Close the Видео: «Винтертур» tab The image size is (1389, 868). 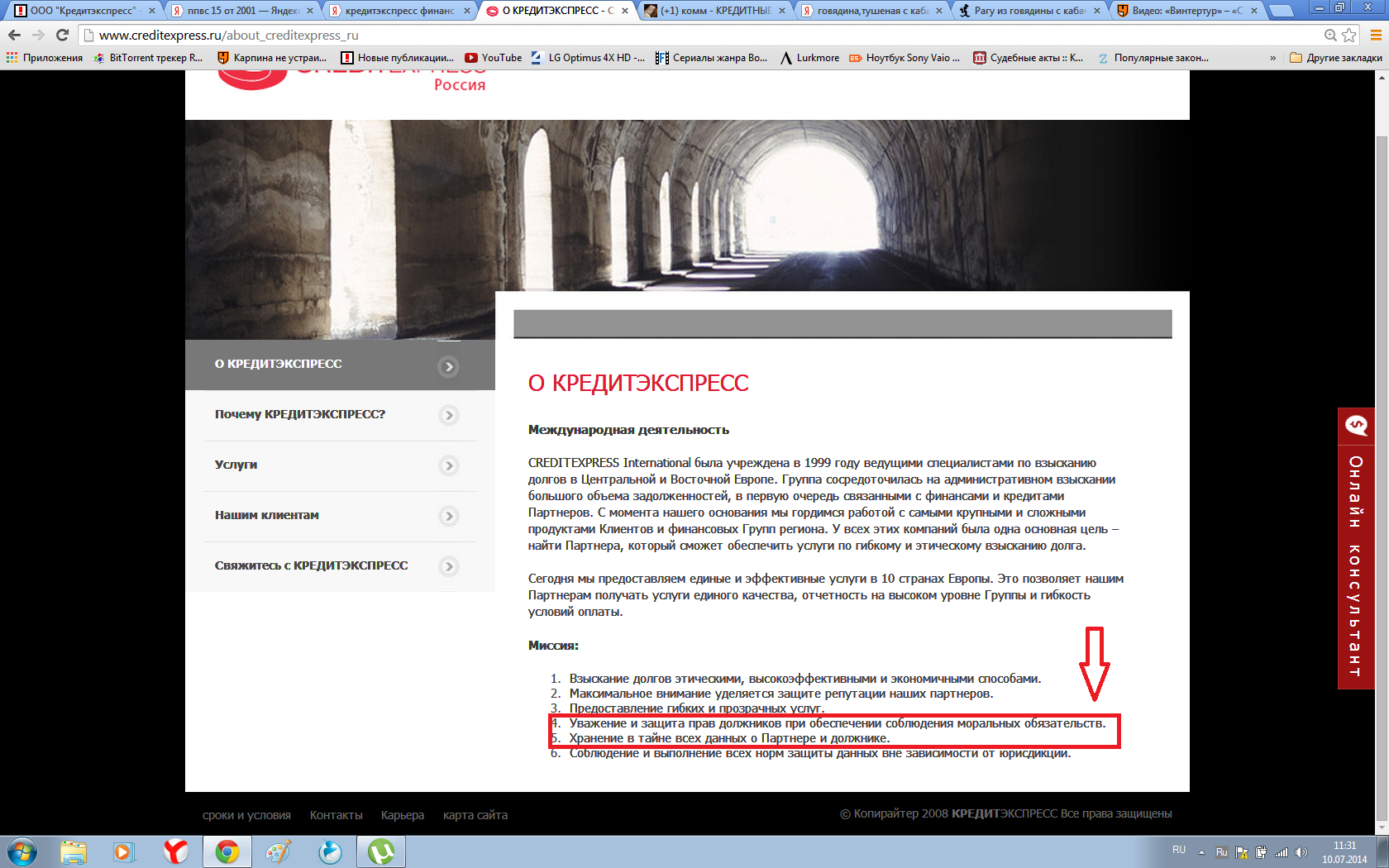[x=1254, y=11]
